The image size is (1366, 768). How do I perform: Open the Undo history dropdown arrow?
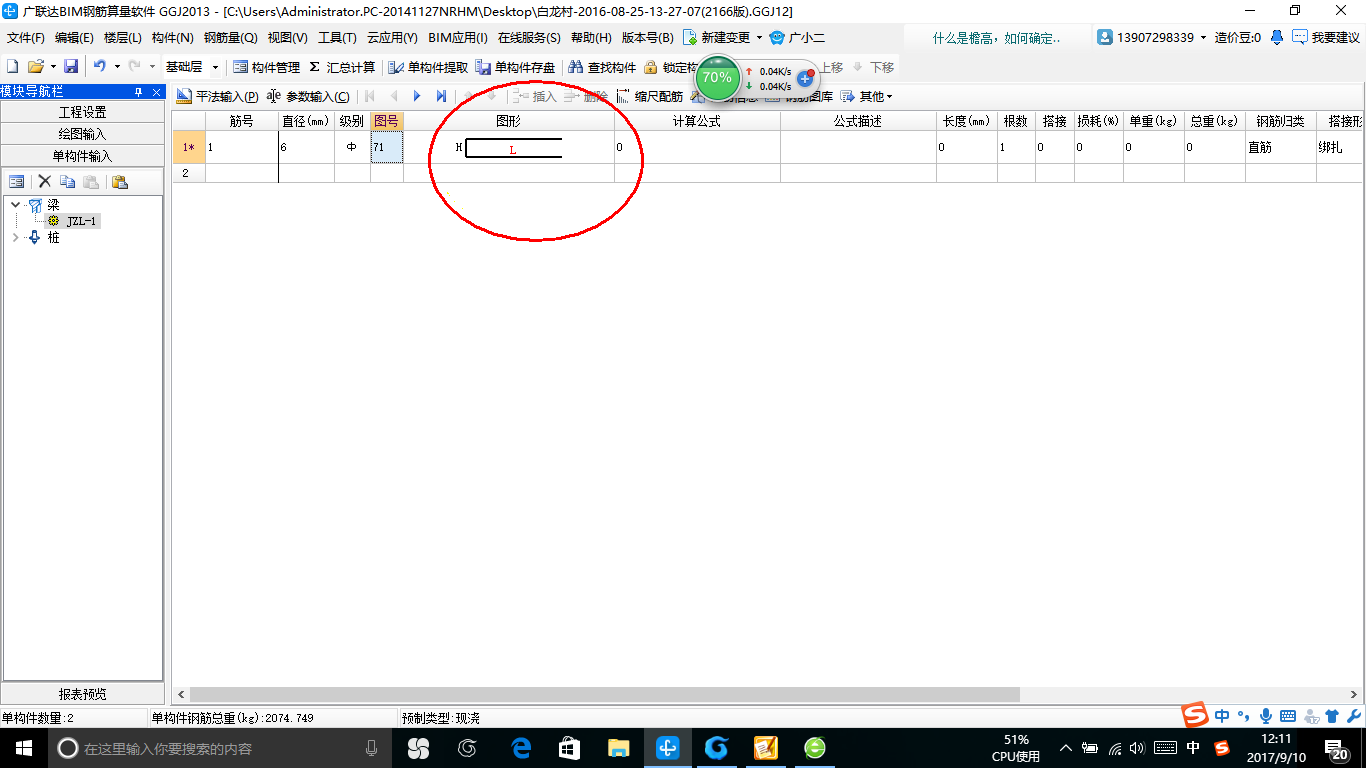(x=117, y=67)
